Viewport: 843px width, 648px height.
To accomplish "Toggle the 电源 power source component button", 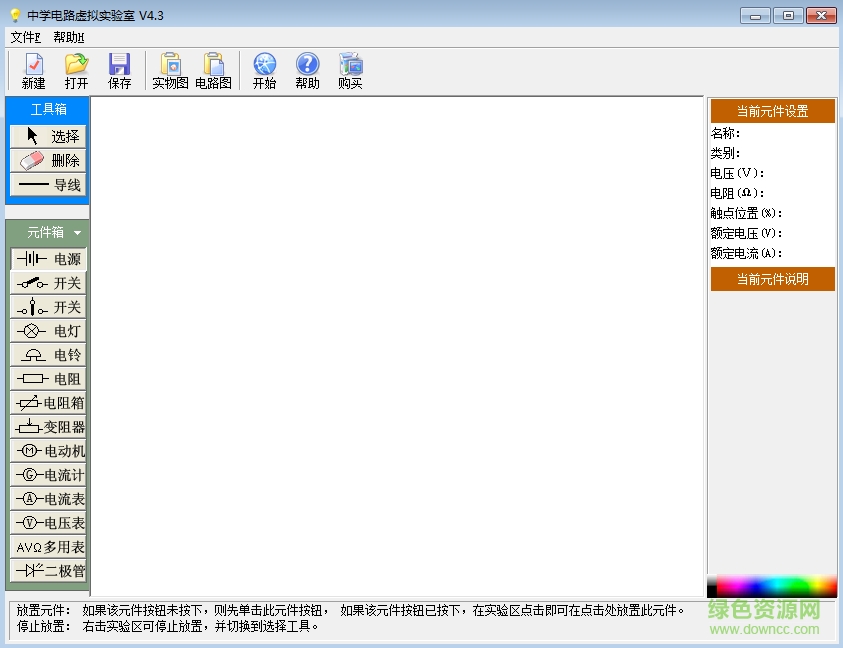I will [47, 258].
